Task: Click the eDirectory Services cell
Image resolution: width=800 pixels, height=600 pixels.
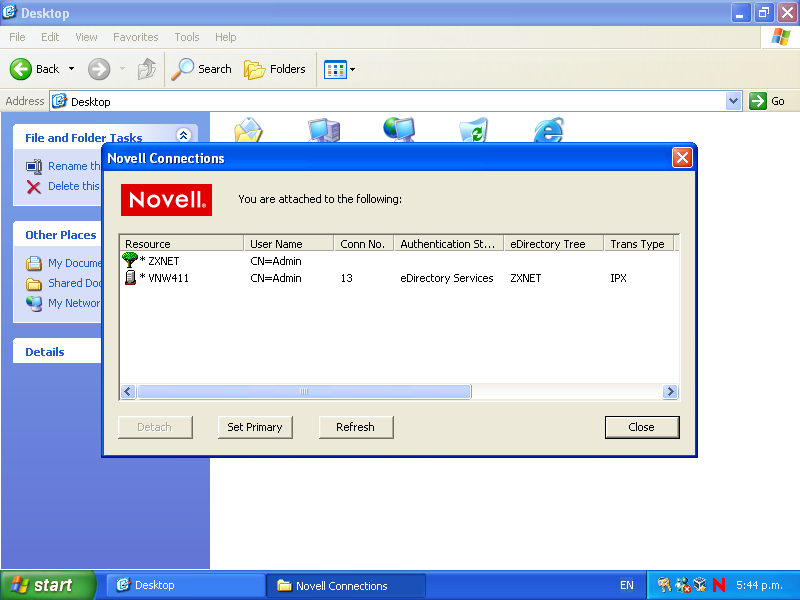Action: [x=446, y=278]
